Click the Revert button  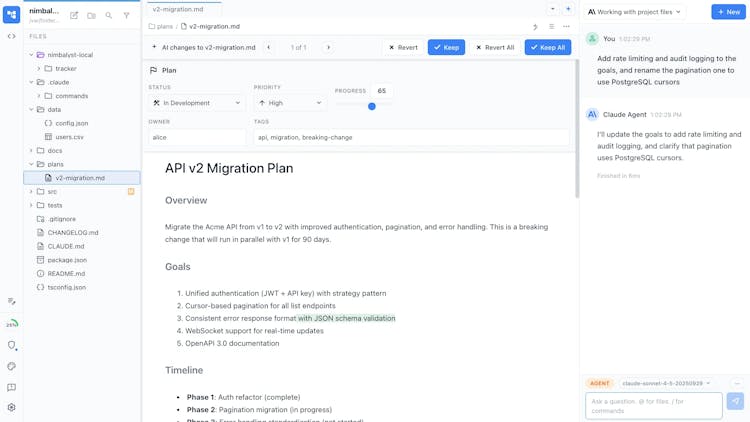pos(404,47)
